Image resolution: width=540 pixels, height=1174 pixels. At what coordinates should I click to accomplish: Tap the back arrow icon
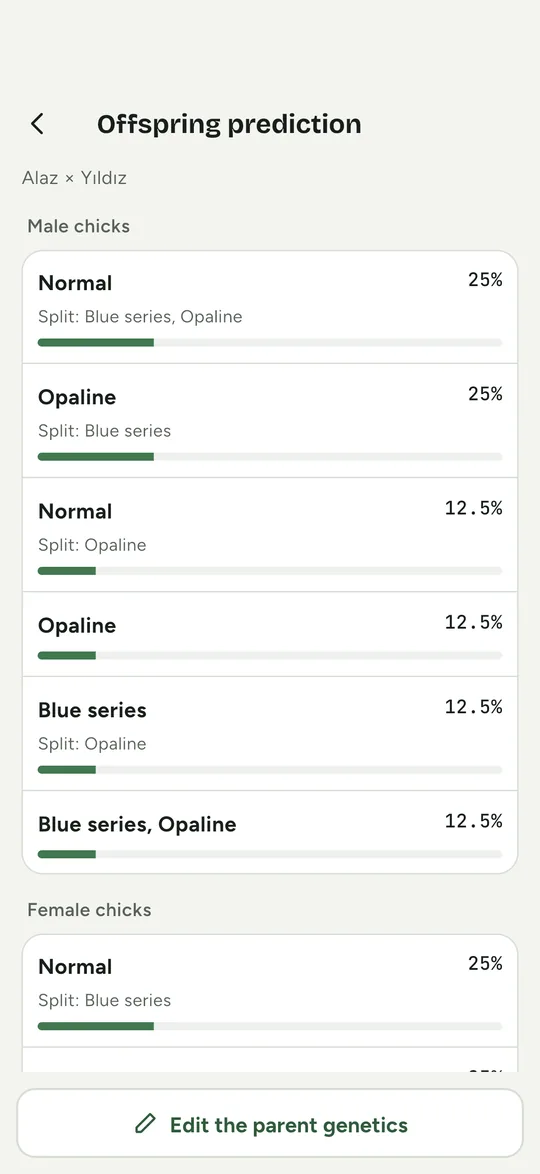click(x=37, y=124)
